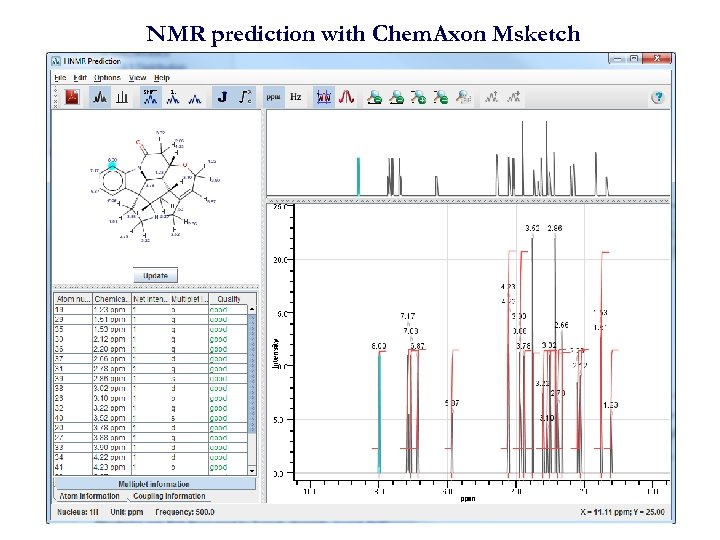Set the axis unit to Hz
Screen dimensions: 720x540
(296, 97)
